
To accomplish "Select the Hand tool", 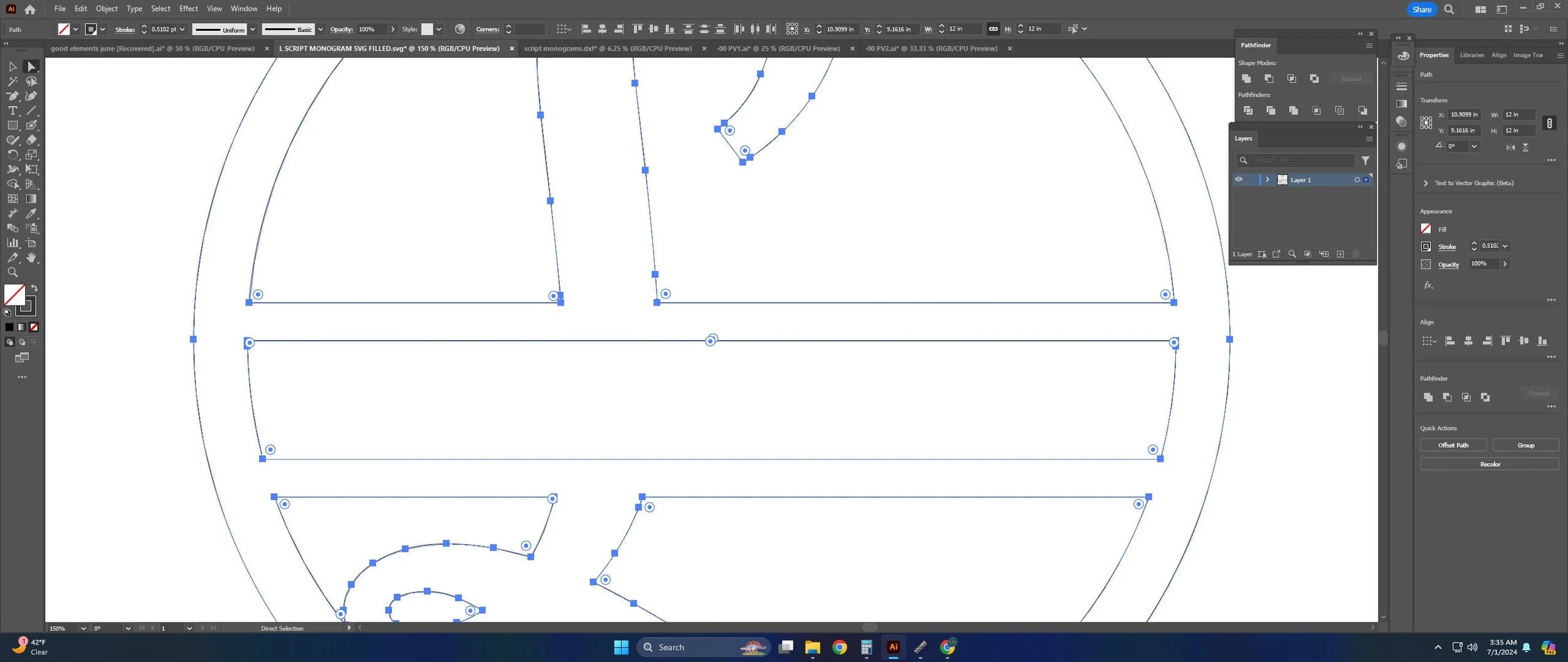I will [x=31, y=257].
